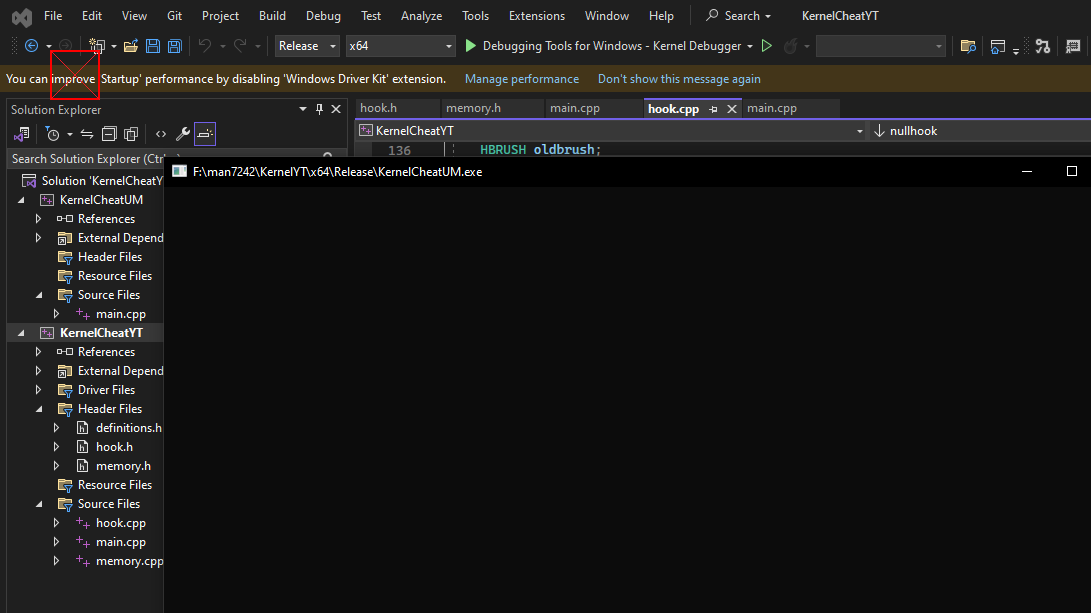The height and width of the screenshot is (613, 1091).
Task: Expand the Driver Files folder
Action: click(39, 390)
